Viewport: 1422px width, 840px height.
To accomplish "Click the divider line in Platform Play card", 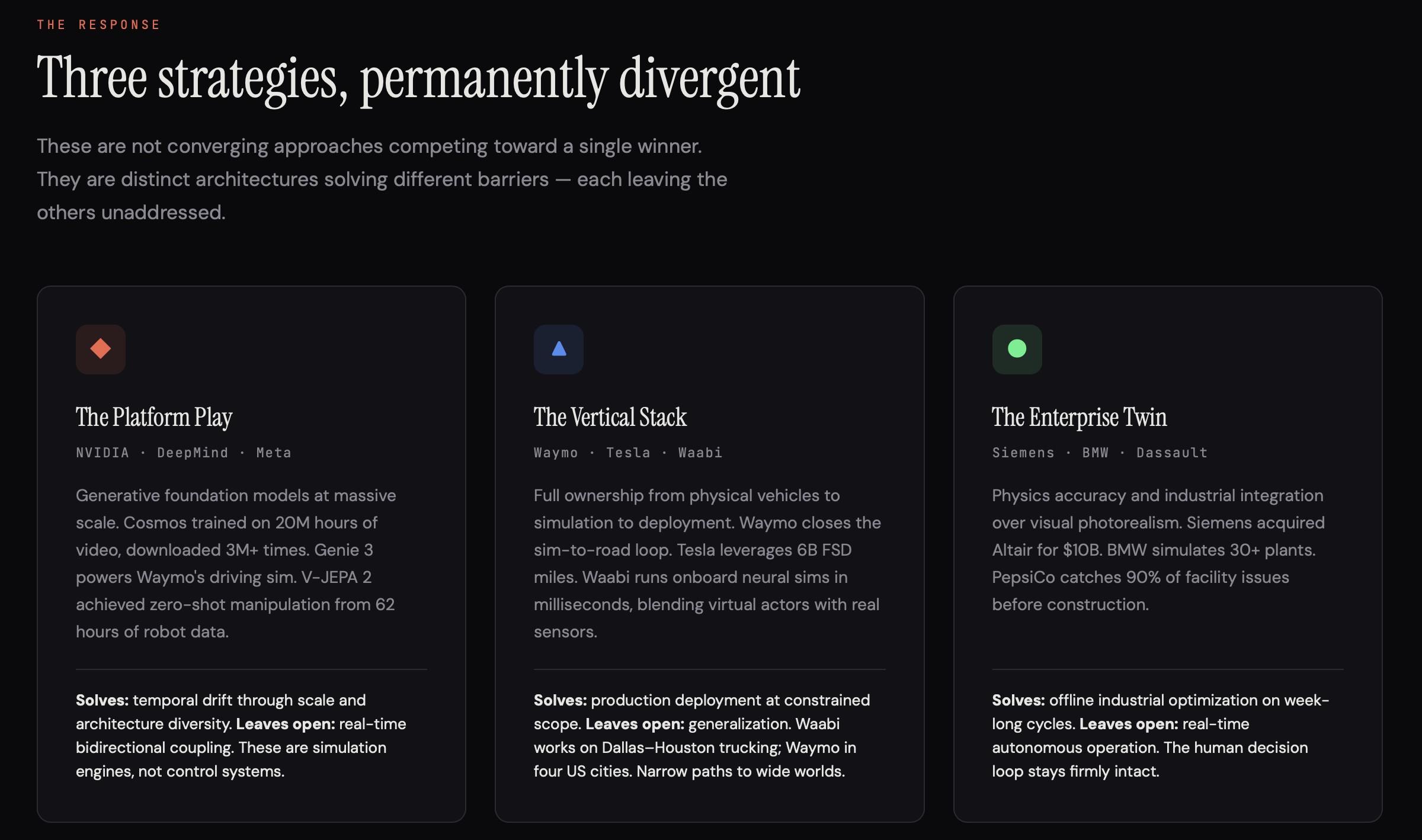I will click(x=251, y=669).
